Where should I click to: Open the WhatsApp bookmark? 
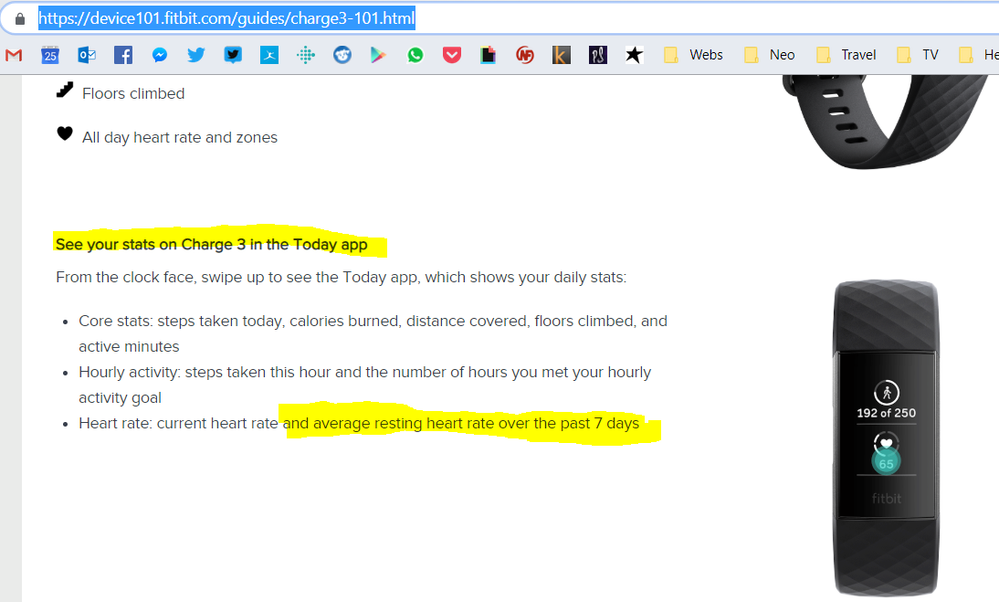pos(415,55)
